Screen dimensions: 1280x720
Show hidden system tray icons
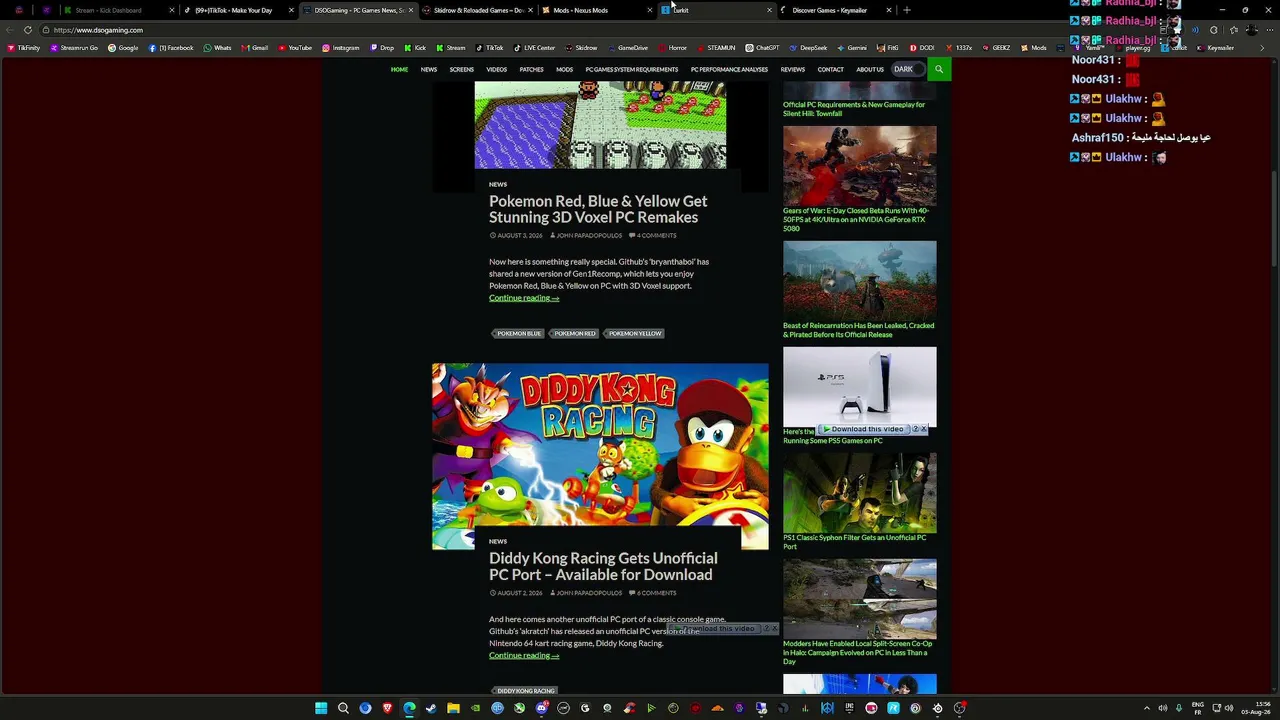(1147, 708)
